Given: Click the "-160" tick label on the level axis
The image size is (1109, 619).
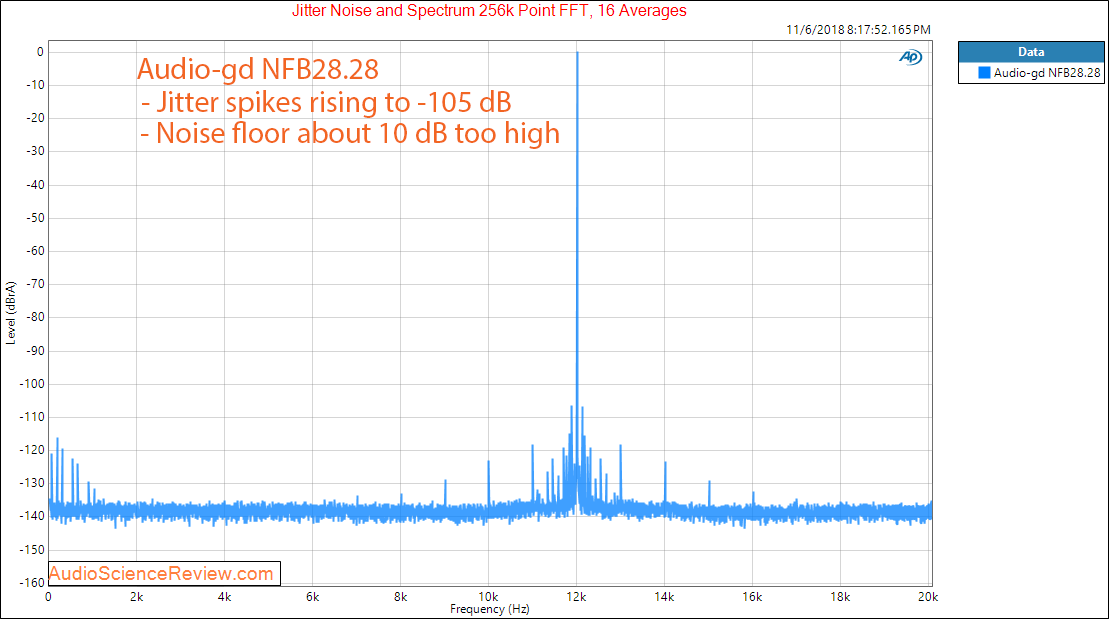Looking at the screenshot, I should point(33,583).
